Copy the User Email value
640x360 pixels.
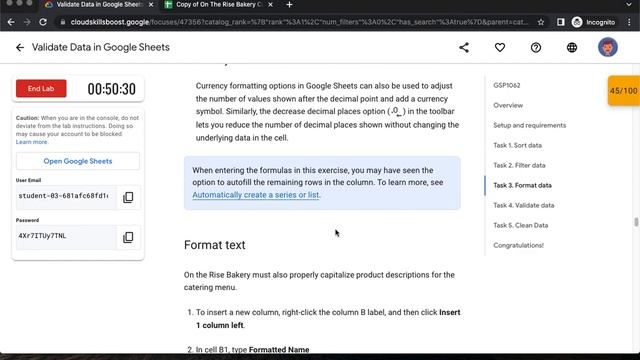click(128, 197)
